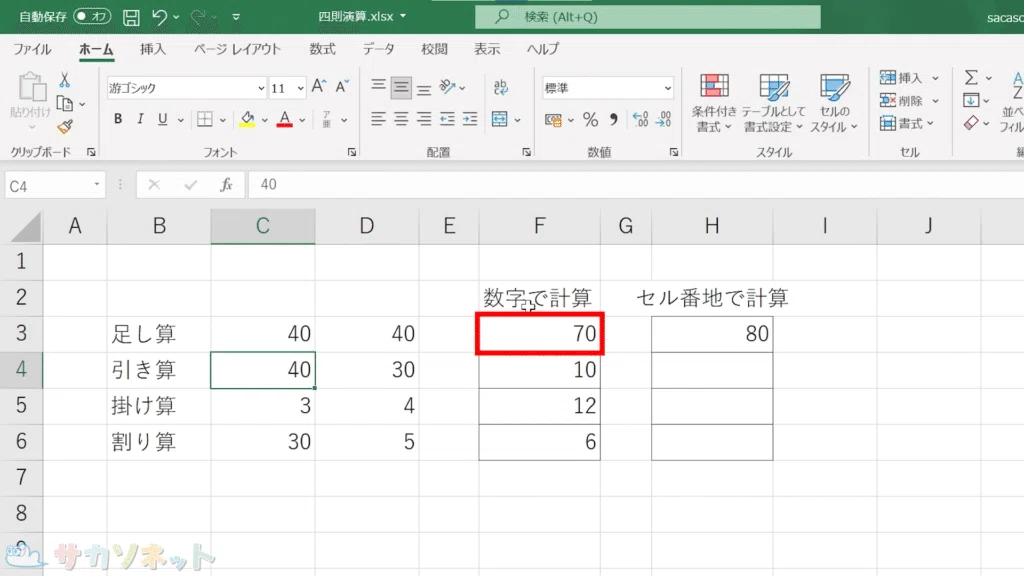Click the Copy icon in clipboard group
This screenshot has width=1024, height=576.
pos(64,103)
